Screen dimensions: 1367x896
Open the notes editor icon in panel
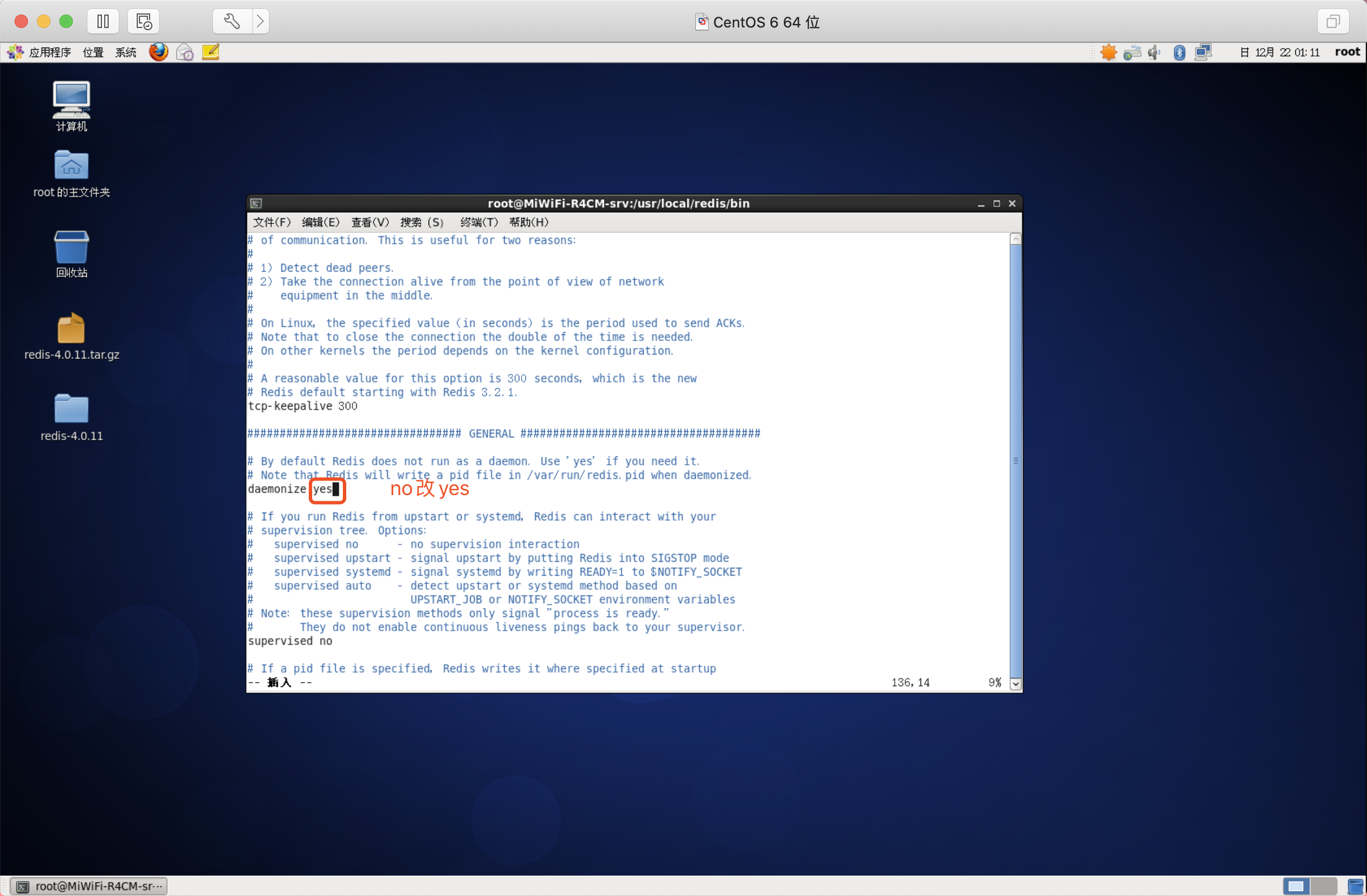coord(211,52)
